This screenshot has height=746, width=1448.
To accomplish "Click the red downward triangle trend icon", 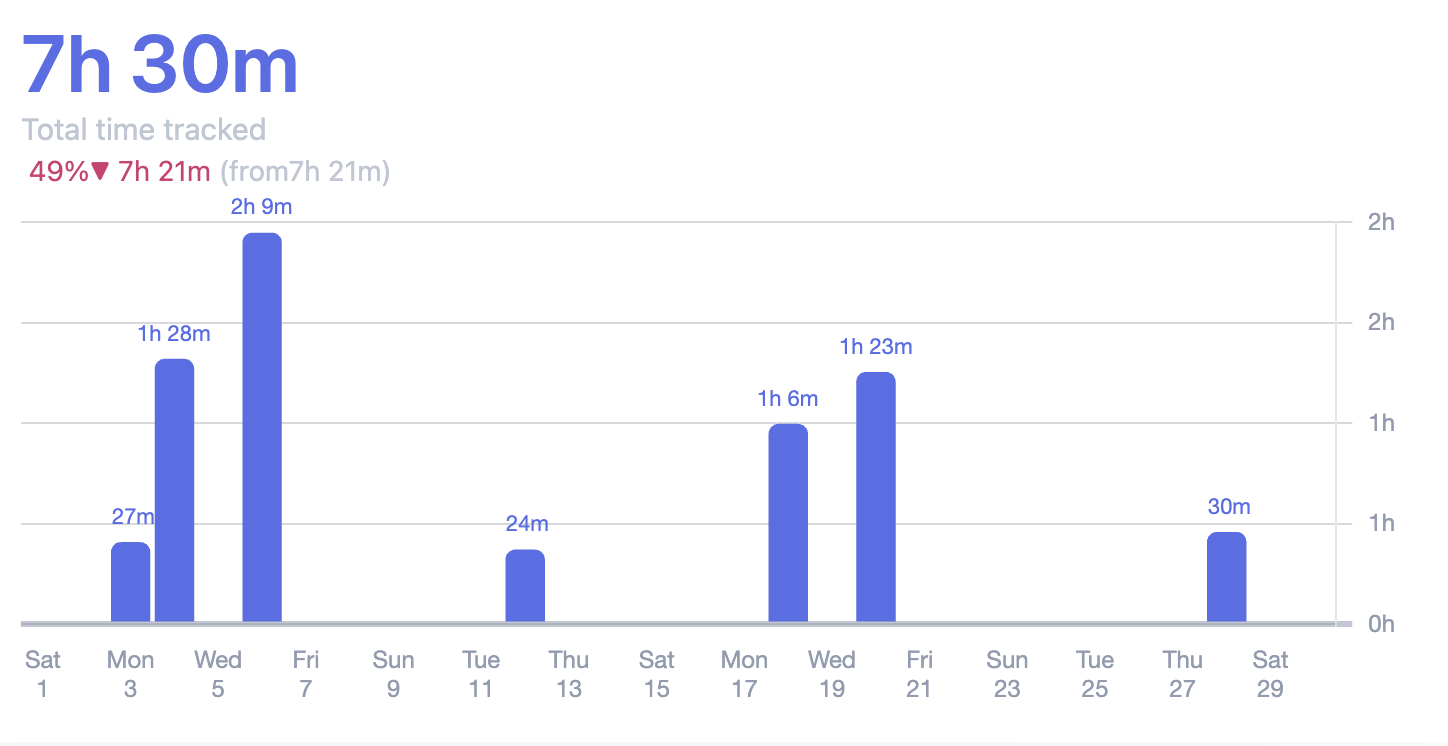I will point(100,172).
